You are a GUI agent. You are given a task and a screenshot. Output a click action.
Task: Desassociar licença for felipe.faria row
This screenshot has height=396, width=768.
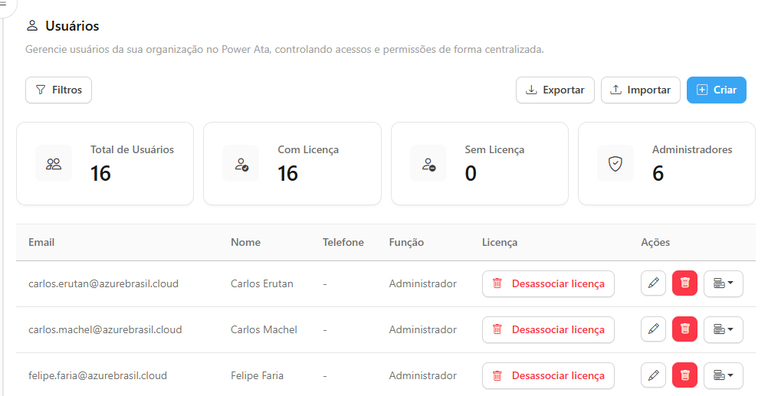point(548,376)
